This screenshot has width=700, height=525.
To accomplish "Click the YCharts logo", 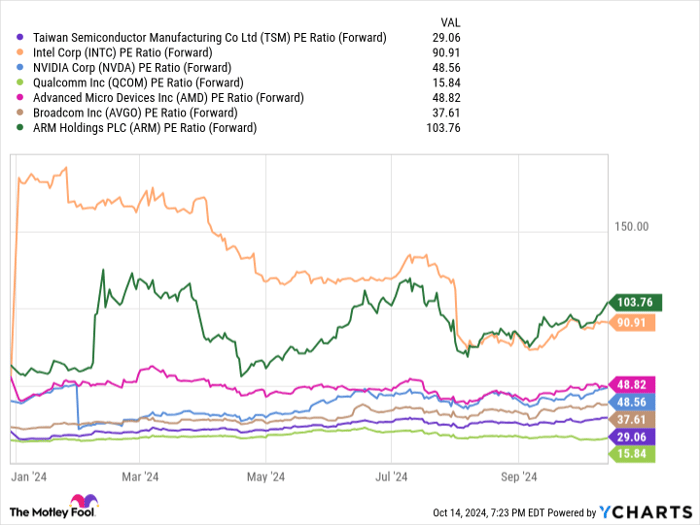I will point(646,512).
